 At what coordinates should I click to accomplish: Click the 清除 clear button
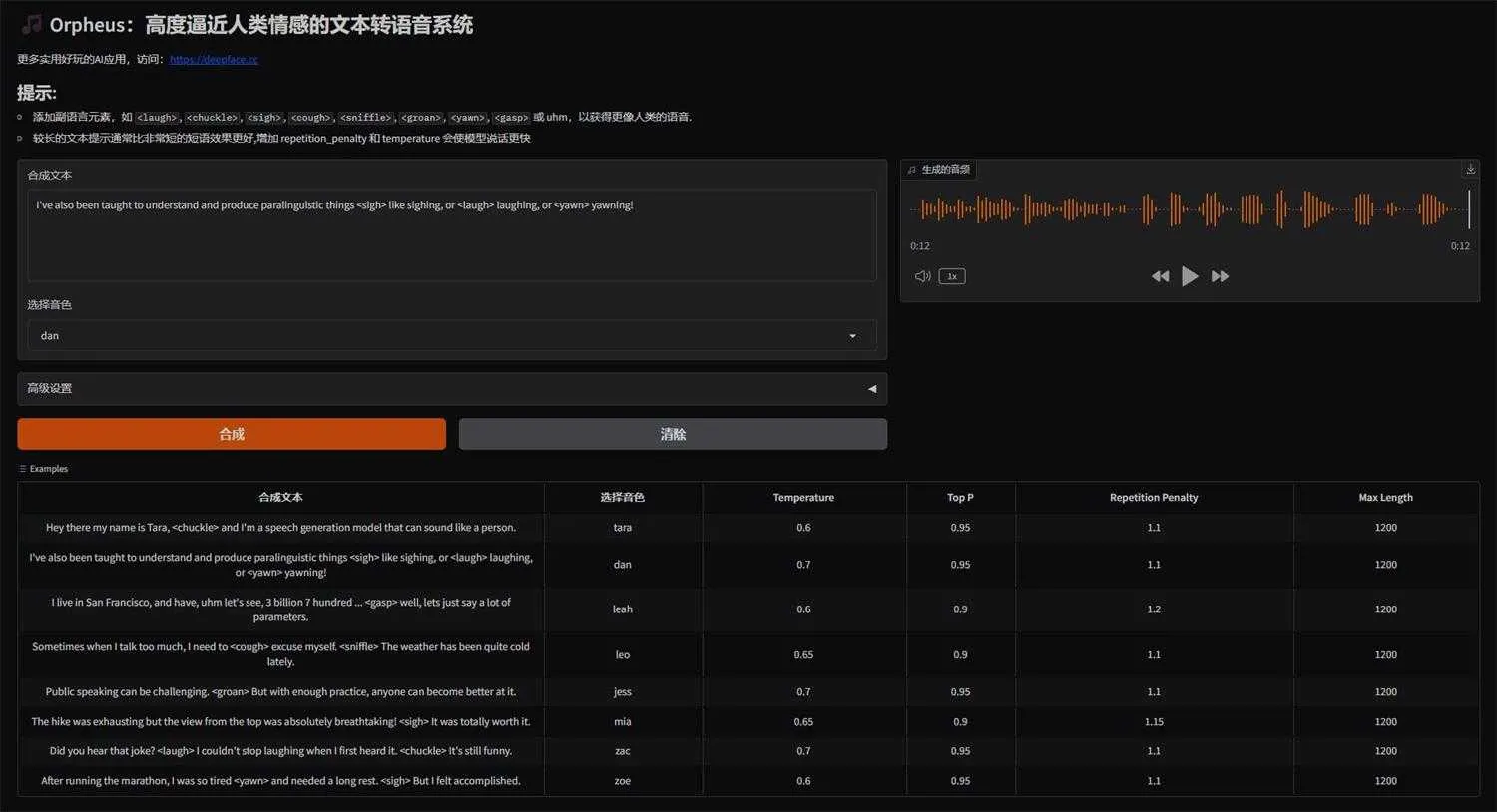pyautogui.click(x=673, y=434)
